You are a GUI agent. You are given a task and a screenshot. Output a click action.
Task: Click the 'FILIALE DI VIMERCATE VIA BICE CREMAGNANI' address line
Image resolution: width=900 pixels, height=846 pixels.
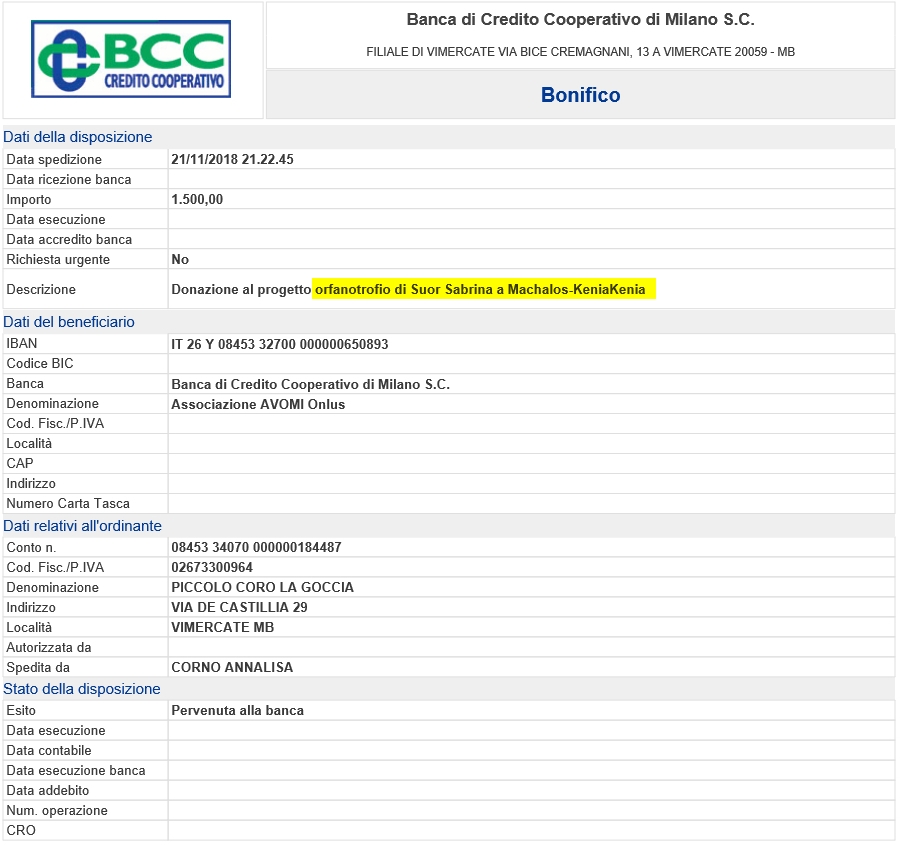[x=580, y=52]
